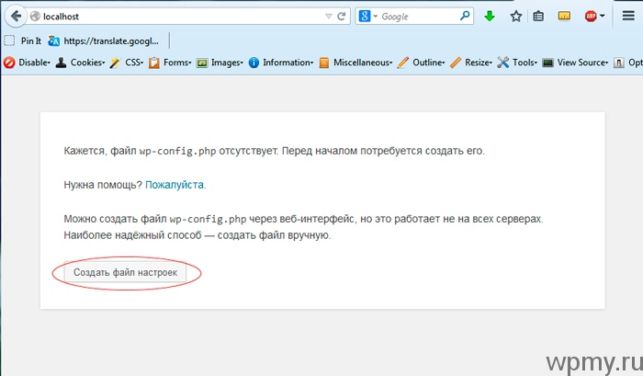Open the Adblock Plus dropdown arrow
This screenshot has width=643, height=376.
[602, 16]
